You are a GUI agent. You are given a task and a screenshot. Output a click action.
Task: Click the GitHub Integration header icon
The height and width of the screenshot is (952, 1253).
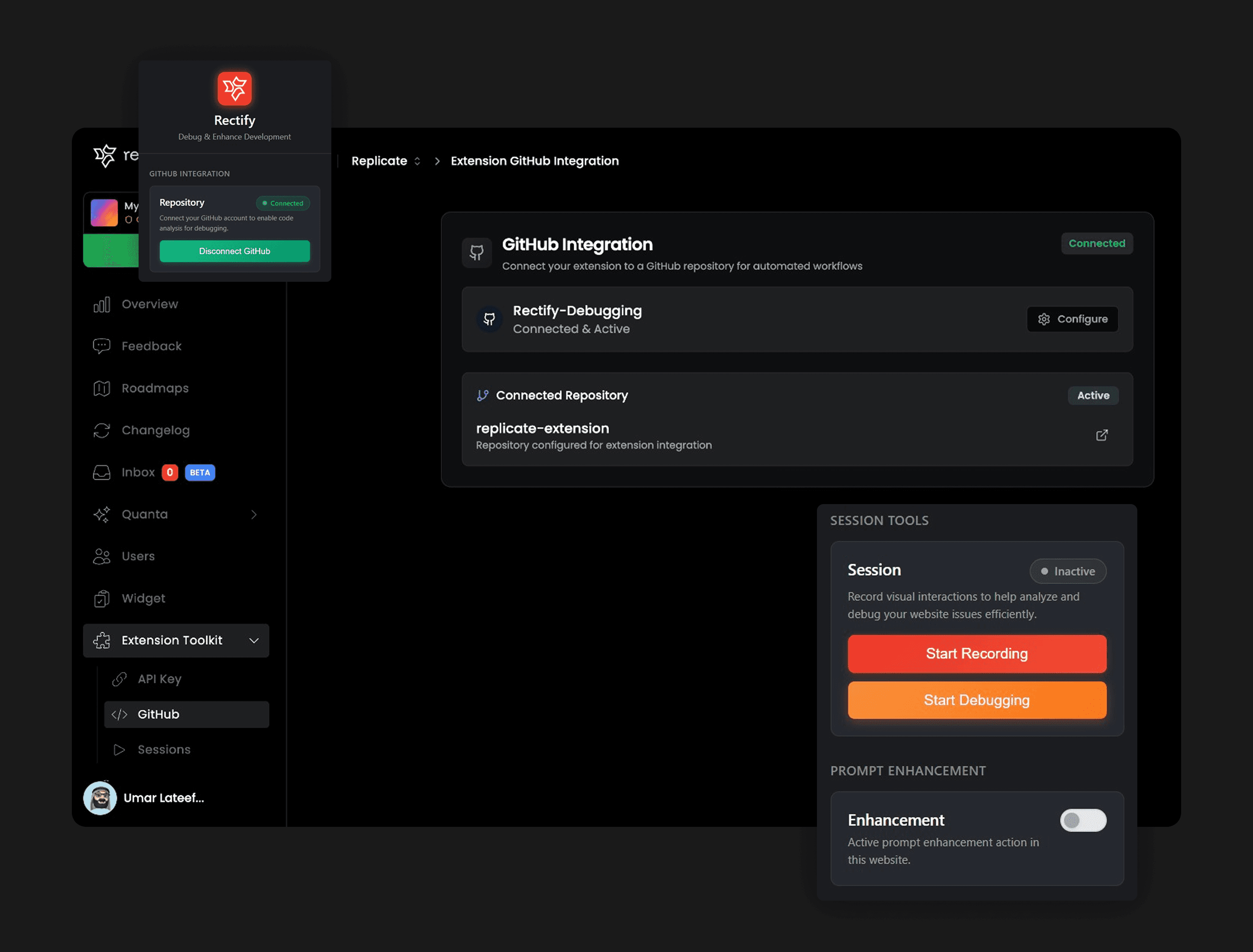(477, 253)
